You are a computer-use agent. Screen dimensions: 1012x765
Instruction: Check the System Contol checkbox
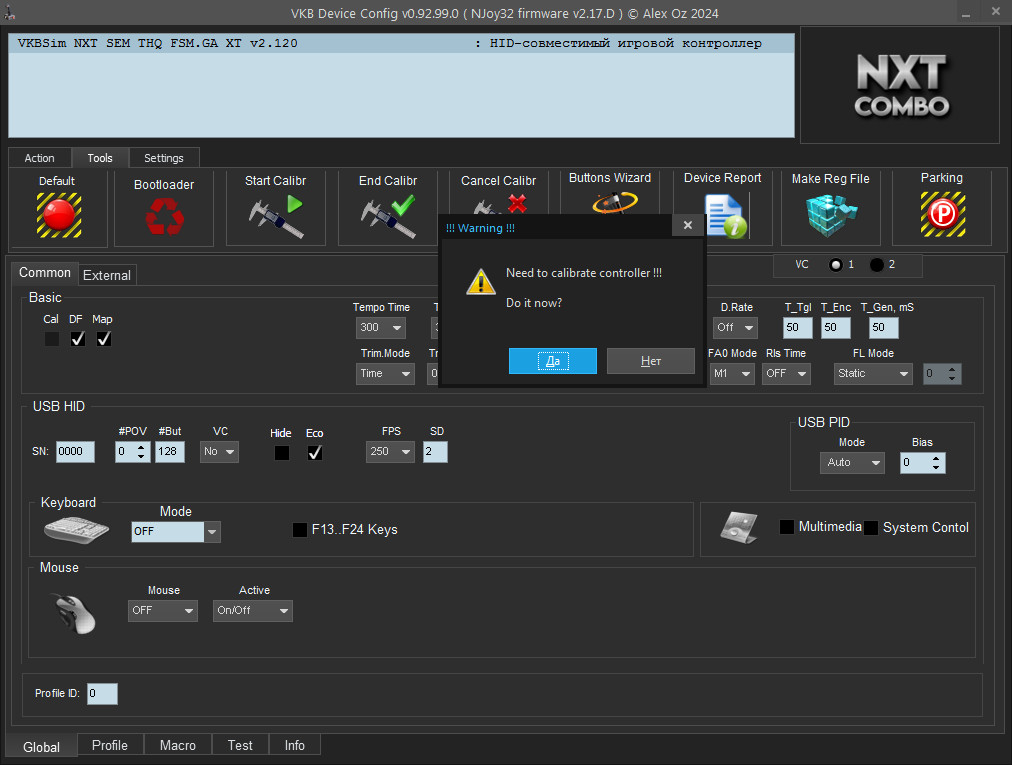pyautogui.click(x=871, y=527)
